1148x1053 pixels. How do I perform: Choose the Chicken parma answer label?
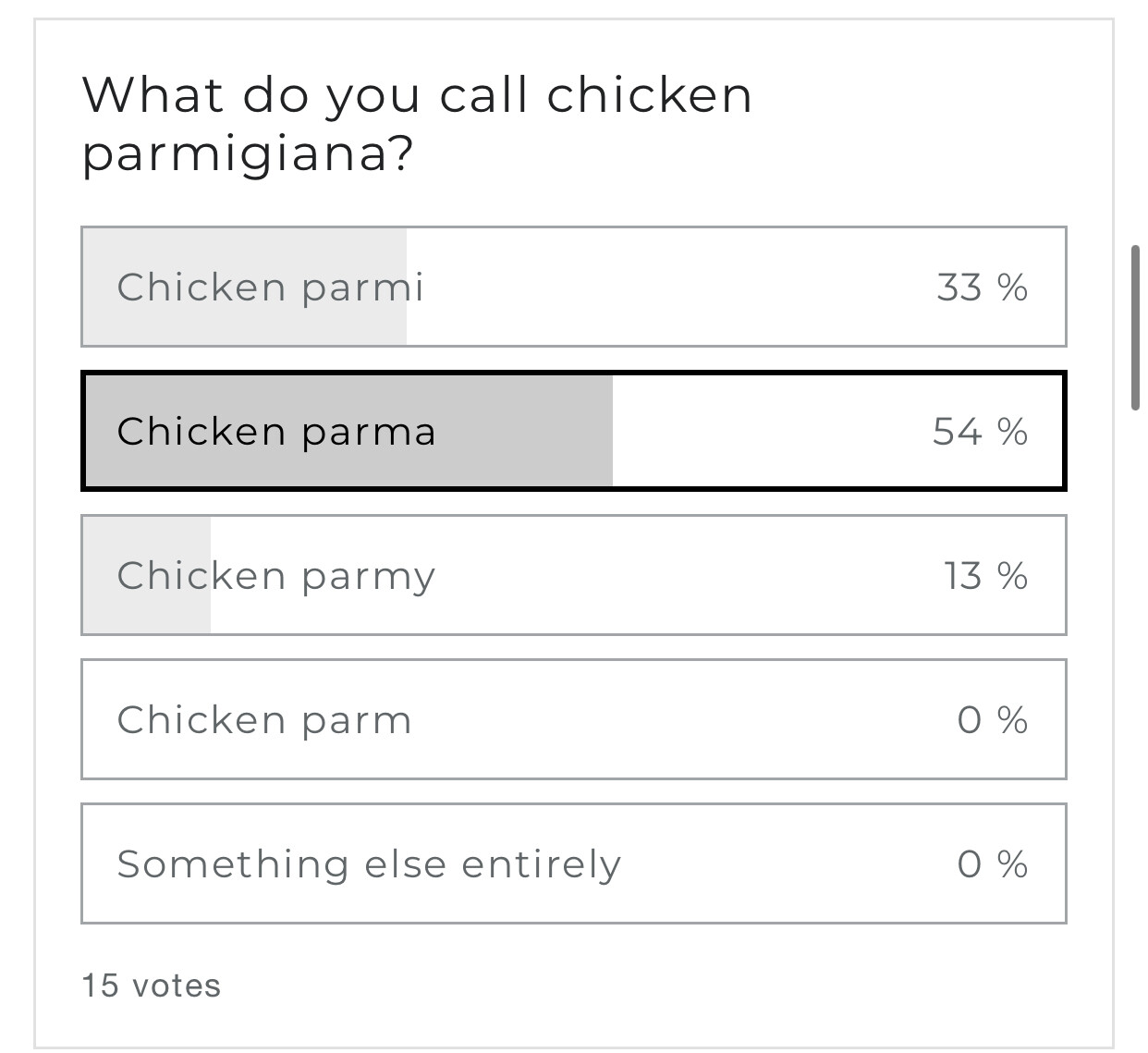point(275,432)
